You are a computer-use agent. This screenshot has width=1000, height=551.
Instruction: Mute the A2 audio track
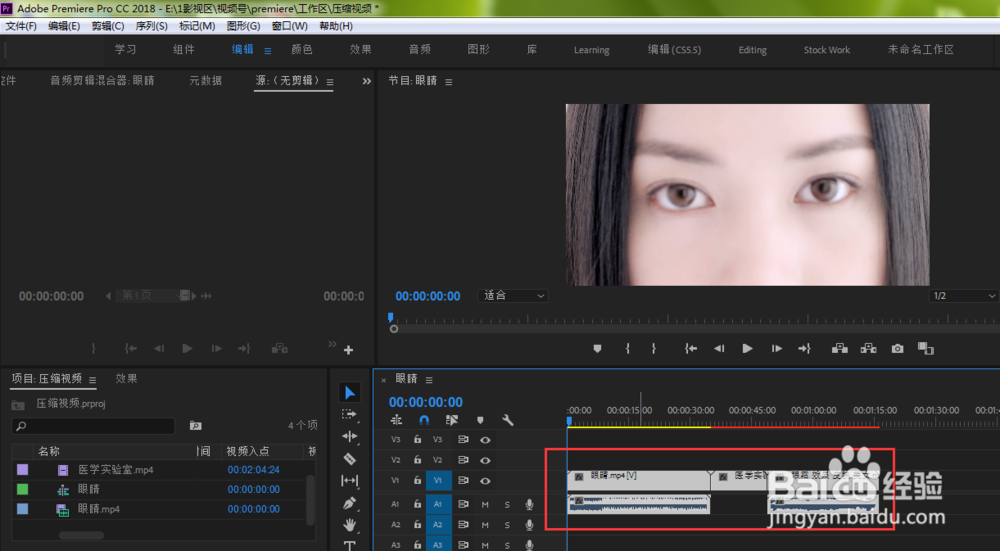[x=485, y=525]
